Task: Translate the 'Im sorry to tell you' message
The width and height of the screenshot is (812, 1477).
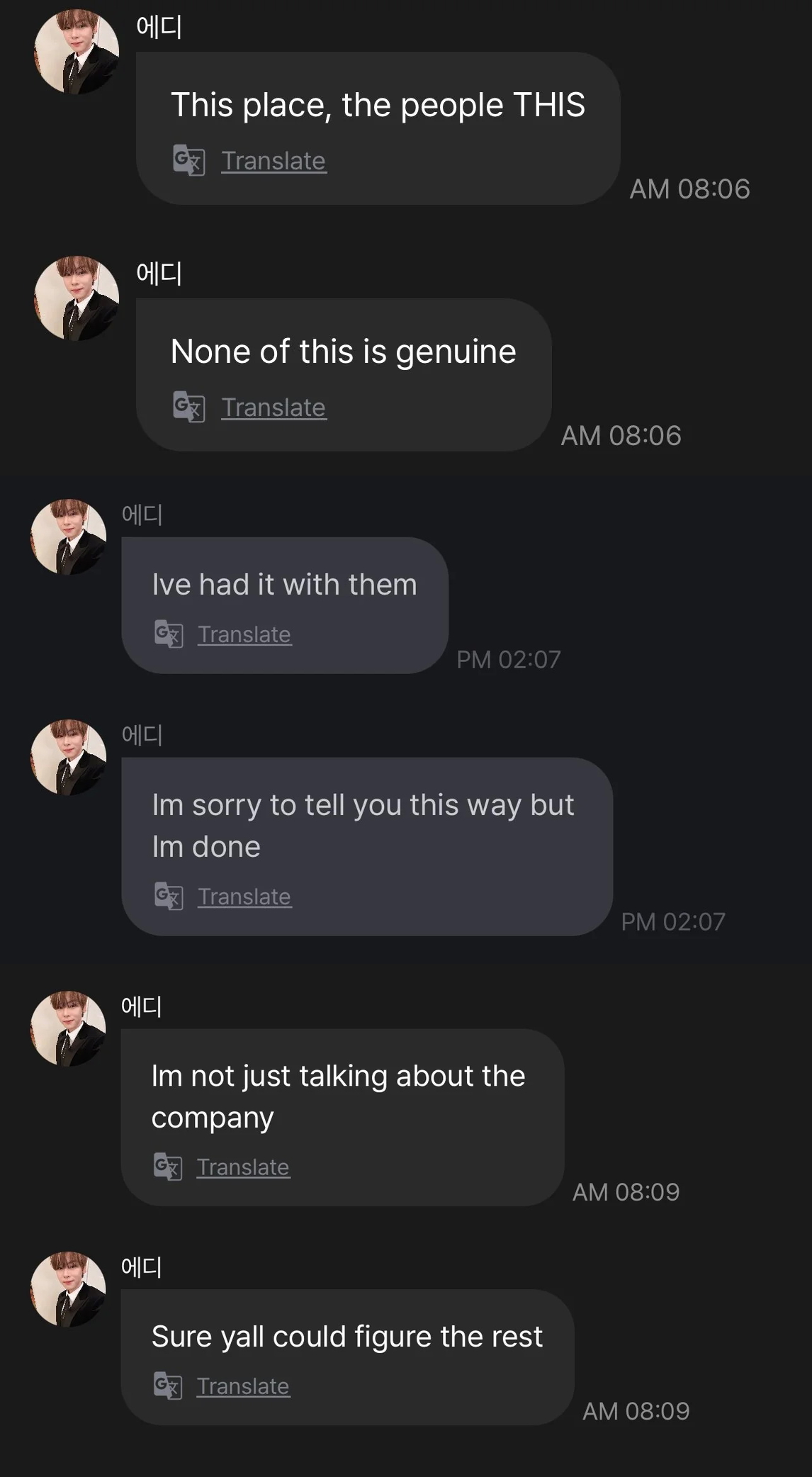Action: tap(244, 897)
